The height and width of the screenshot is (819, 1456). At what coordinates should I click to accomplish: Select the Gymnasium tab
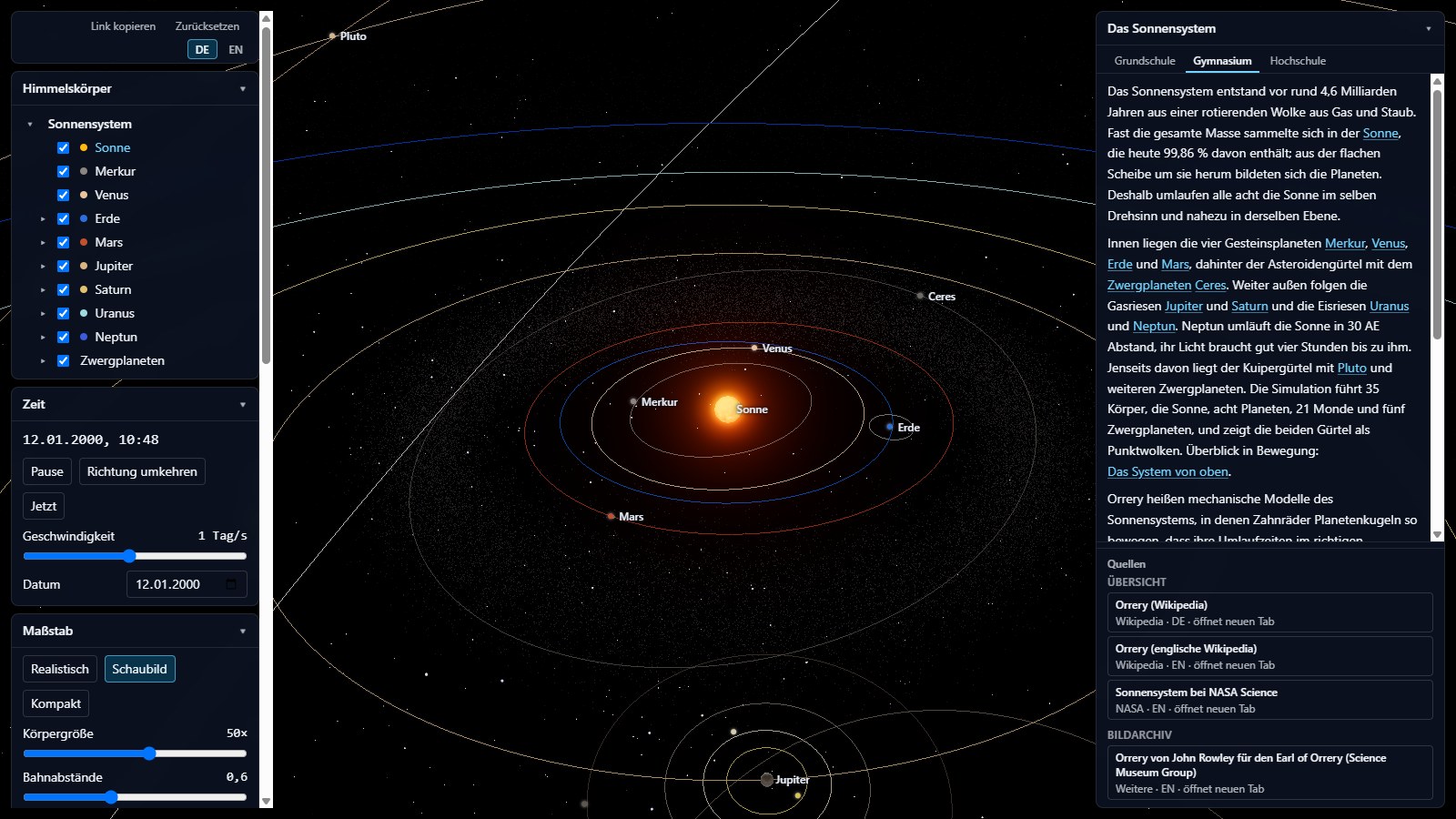point(1222,61)
